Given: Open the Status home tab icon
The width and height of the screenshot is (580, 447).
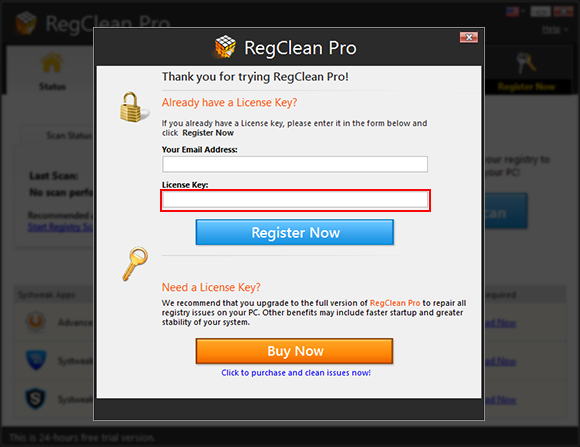Looking at the screenshot, I should click(x=52, y=63).
